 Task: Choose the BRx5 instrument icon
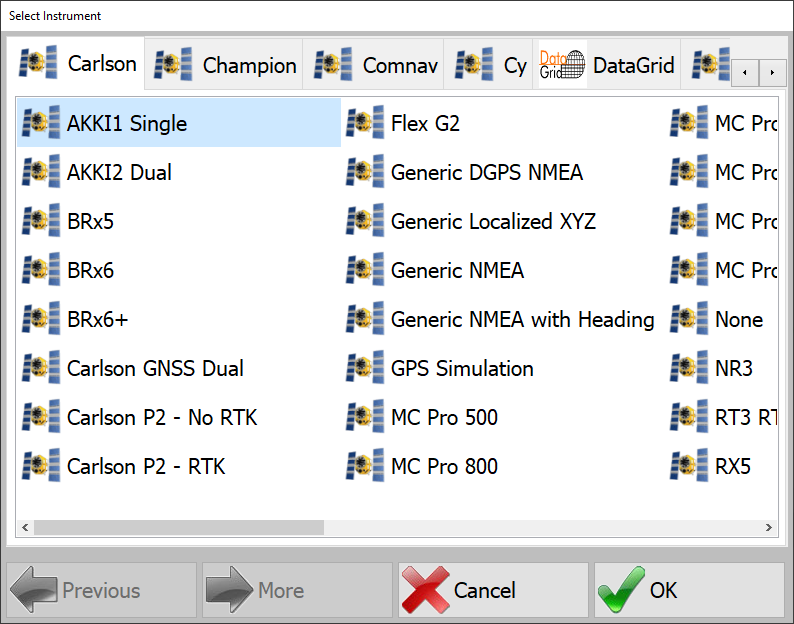[41, 220]
